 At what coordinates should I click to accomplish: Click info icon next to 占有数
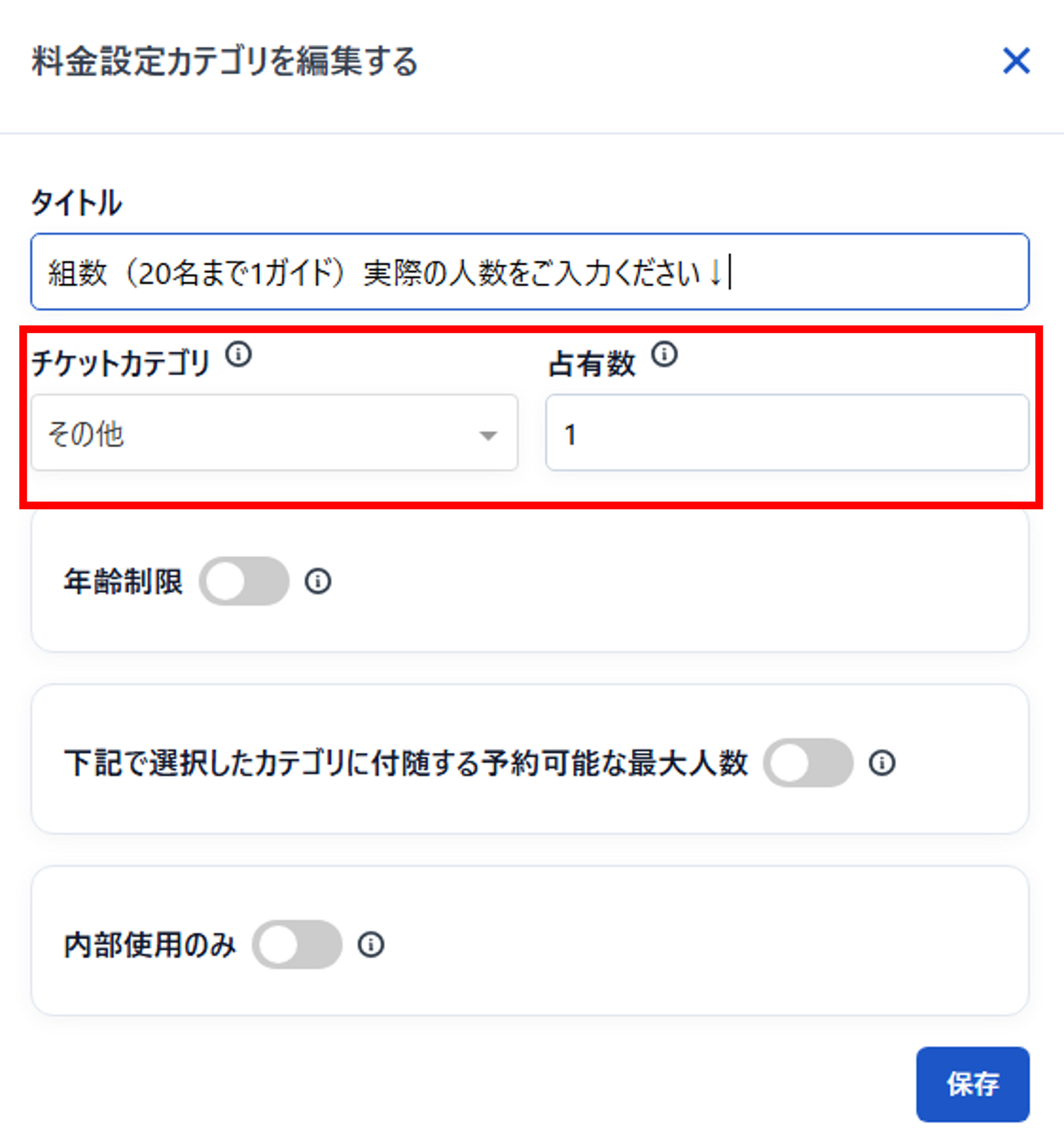pyautogui.click(x=664, y=354)
